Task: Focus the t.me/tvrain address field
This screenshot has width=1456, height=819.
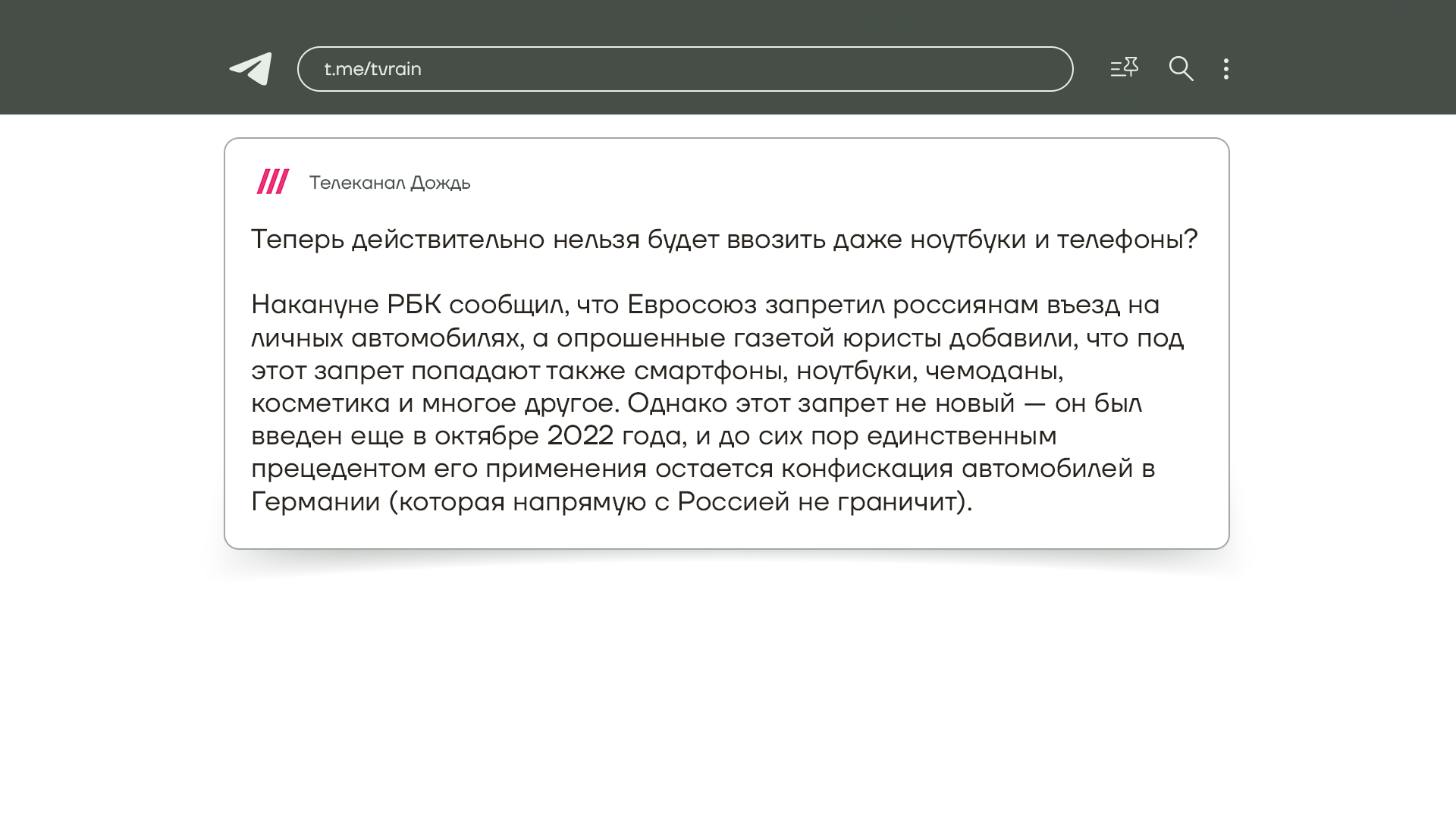Action: coord(685,69)
